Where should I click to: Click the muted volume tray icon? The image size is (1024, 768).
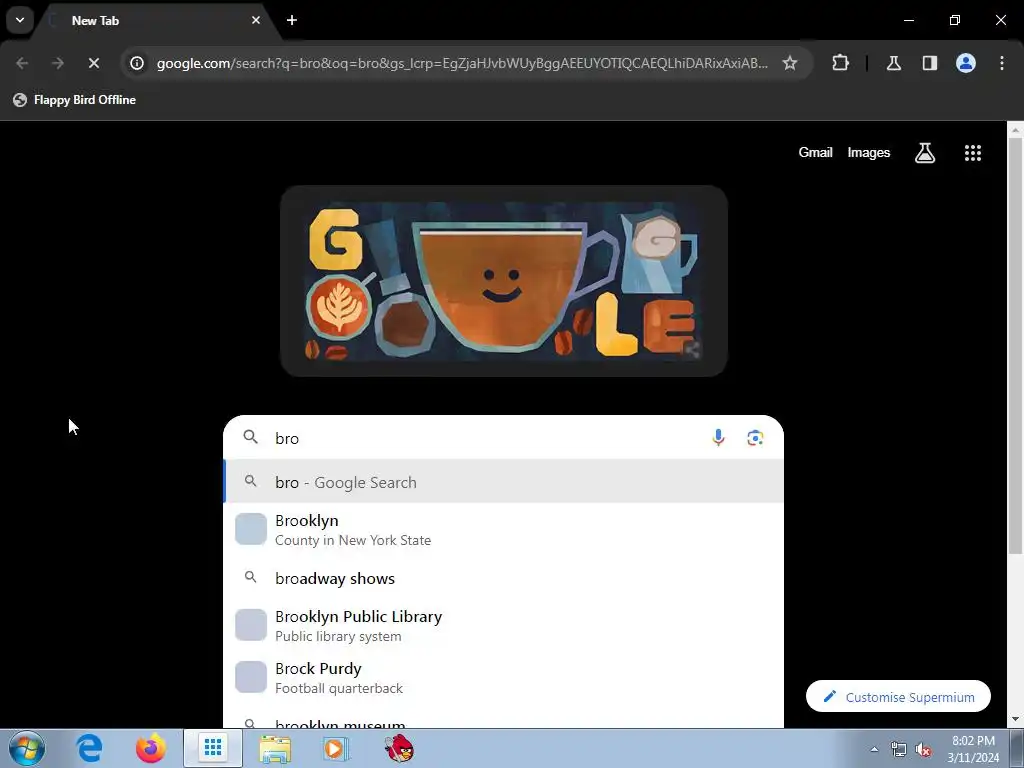point(923,749)
